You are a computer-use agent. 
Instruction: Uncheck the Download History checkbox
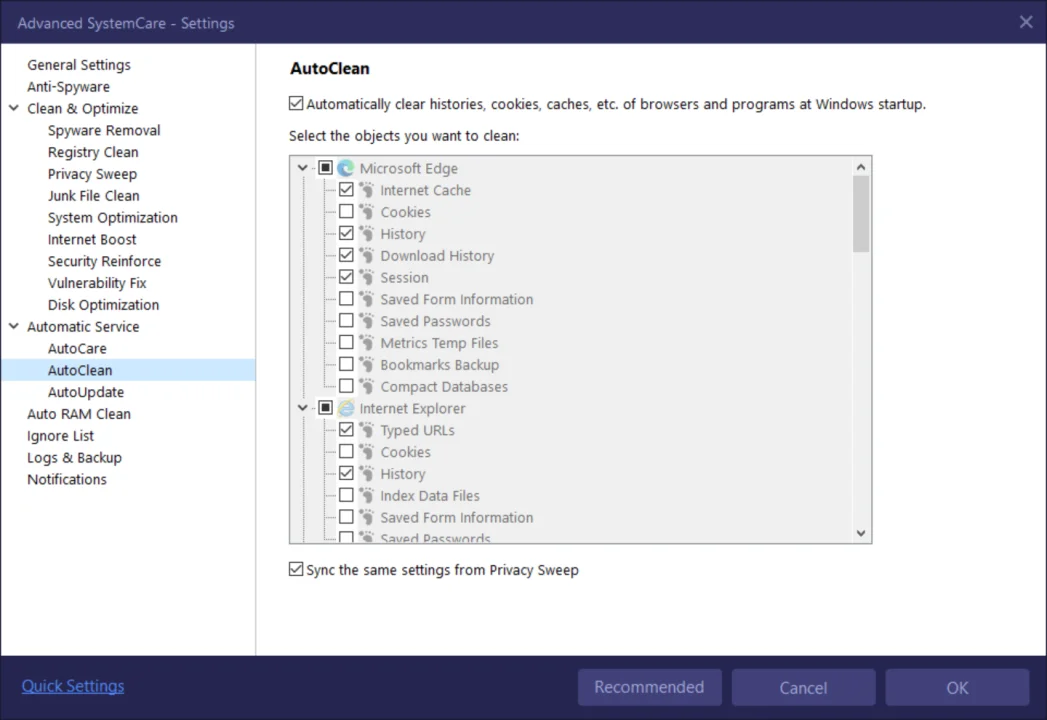(346, 254)
